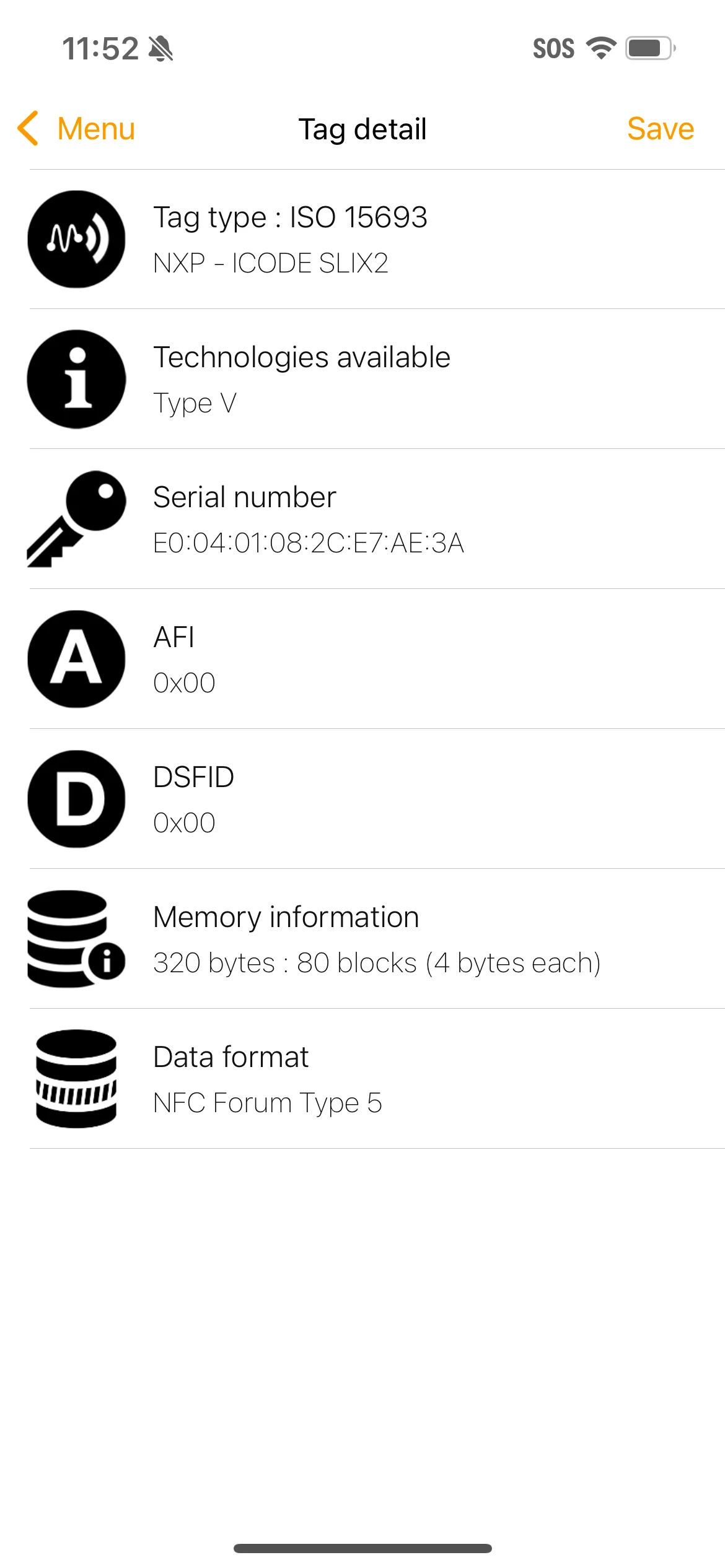The height and width of the screenshot is (1568, 725).
Task: Select serial number E0:04:01:08:2C:E7:AE:3A
Action: click(309, 543)
